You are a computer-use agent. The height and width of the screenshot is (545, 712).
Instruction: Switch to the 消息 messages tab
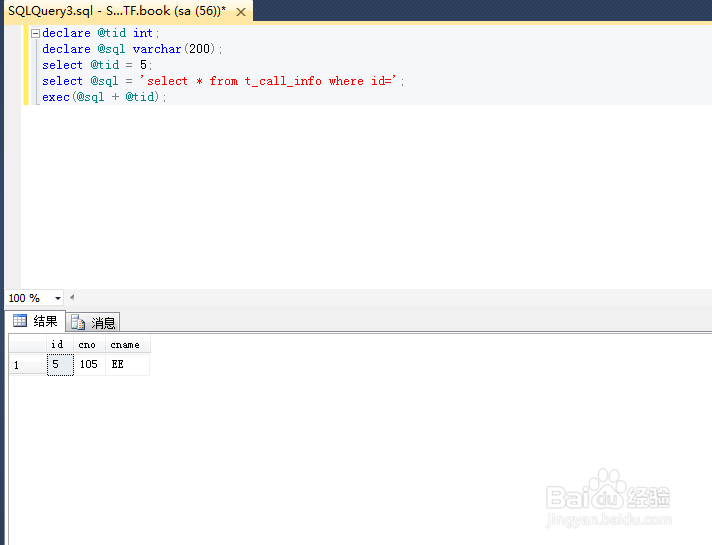(93, 322)
